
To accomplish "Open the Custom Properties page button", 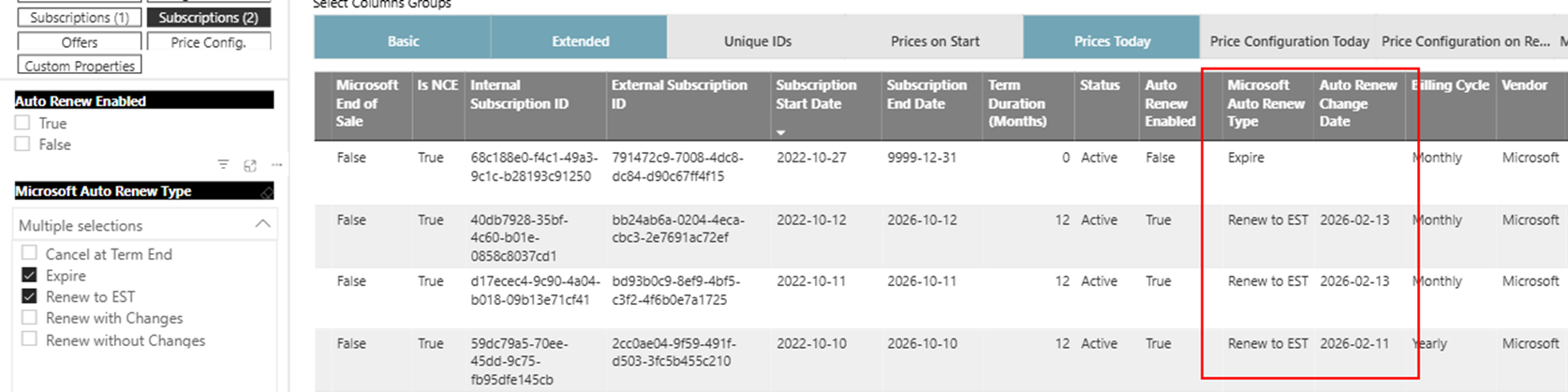I will coord(80,66).
